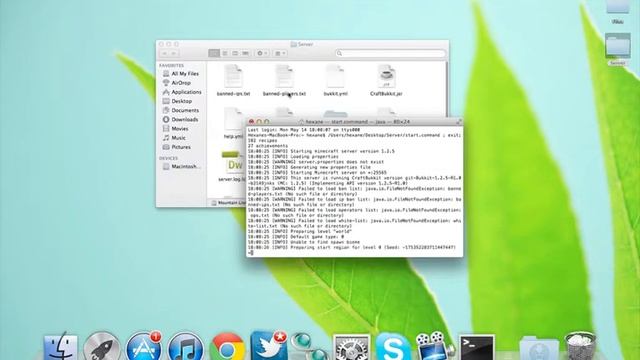This screenshot has width=640, height=360.
Task: Open Terminal icon in the Dock
Action: tap(477, 348)
